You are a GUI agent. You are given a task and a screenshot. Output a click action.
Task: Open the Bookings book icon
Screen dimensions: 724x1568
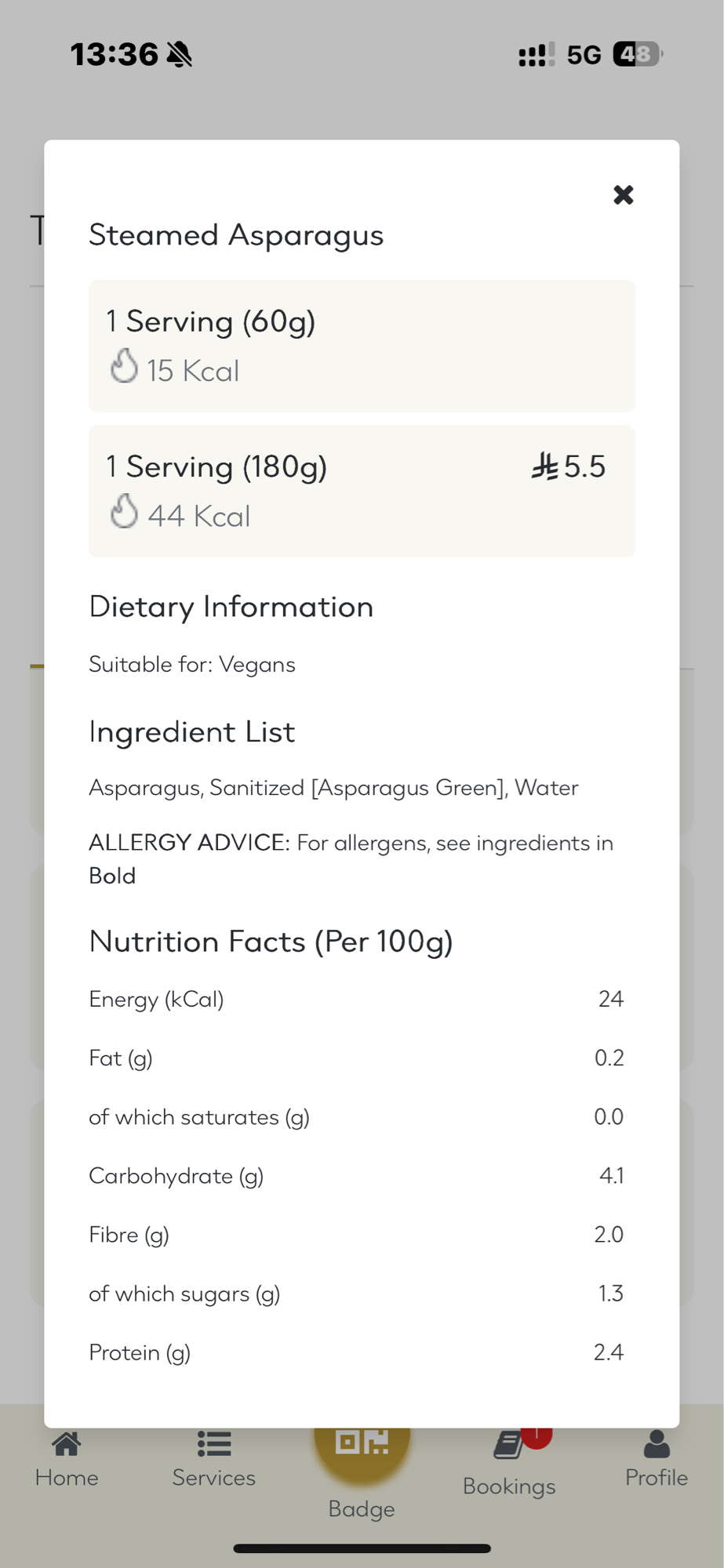pyautogui.click(x=508, y=1446)
